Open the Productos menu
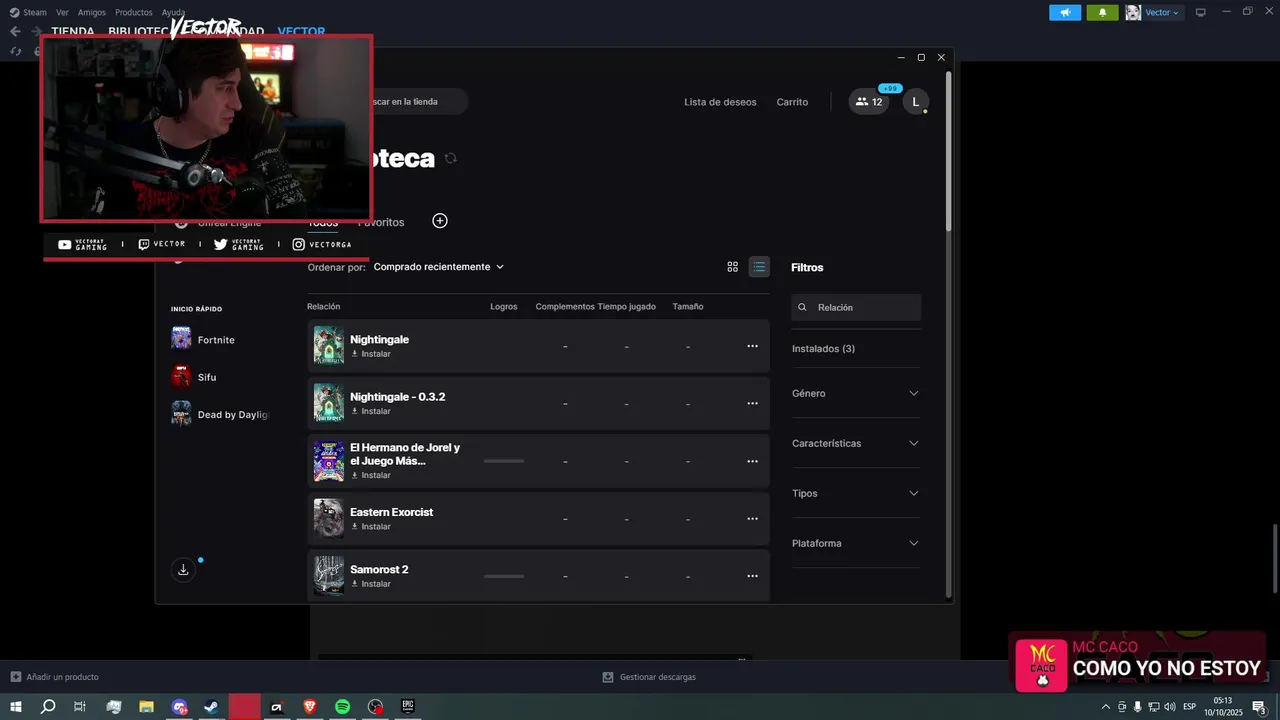The height and width of the screenshot is (720, 1280). coord(134,12)
